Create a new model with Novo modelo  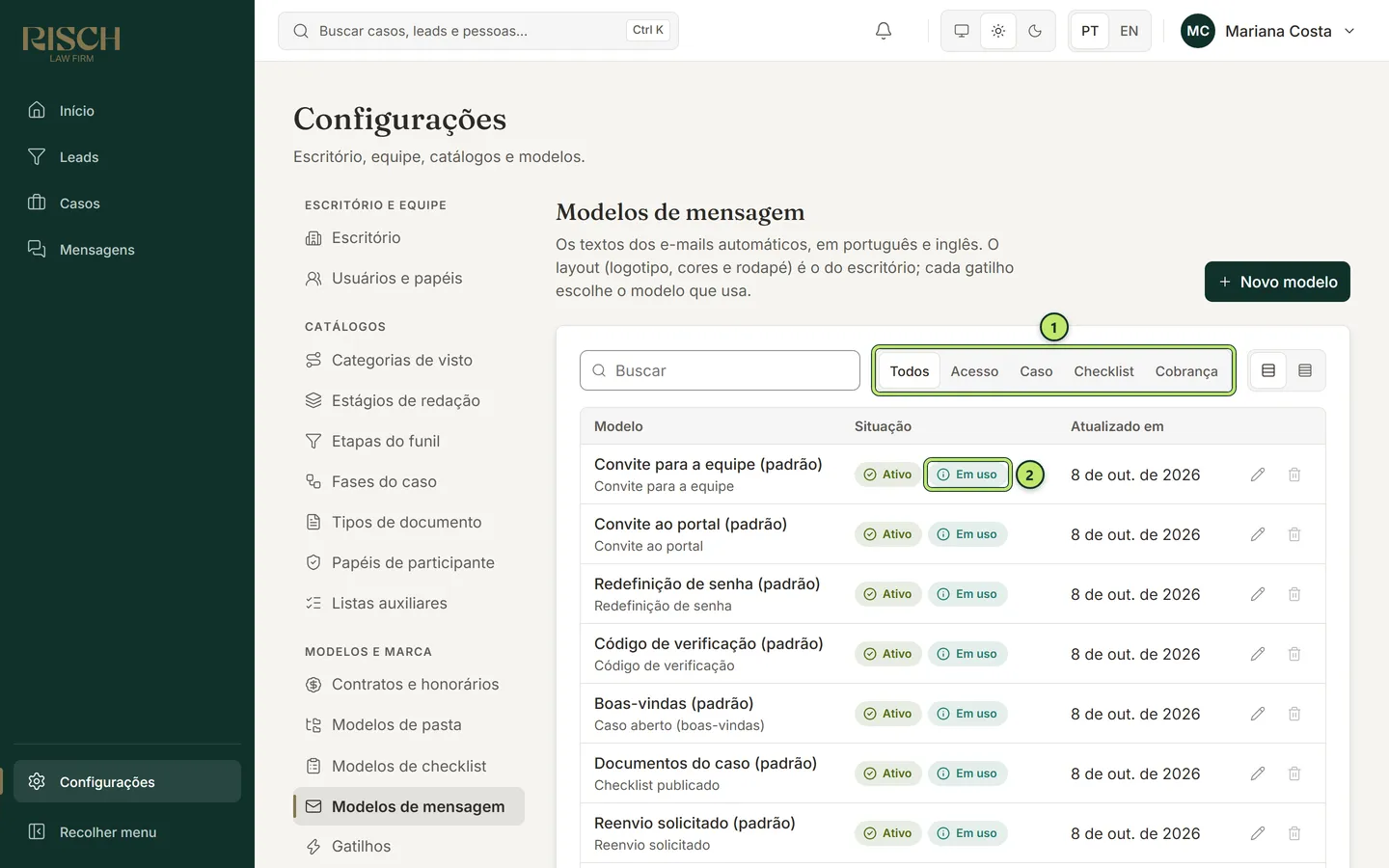point(1277,282)
